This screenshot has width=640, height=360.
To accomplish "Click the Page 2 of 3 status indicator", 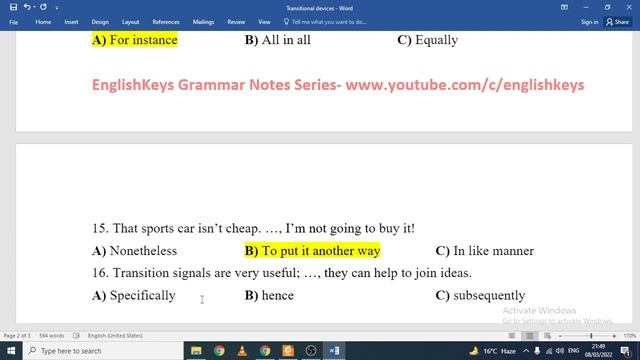I will pos(17,336).
